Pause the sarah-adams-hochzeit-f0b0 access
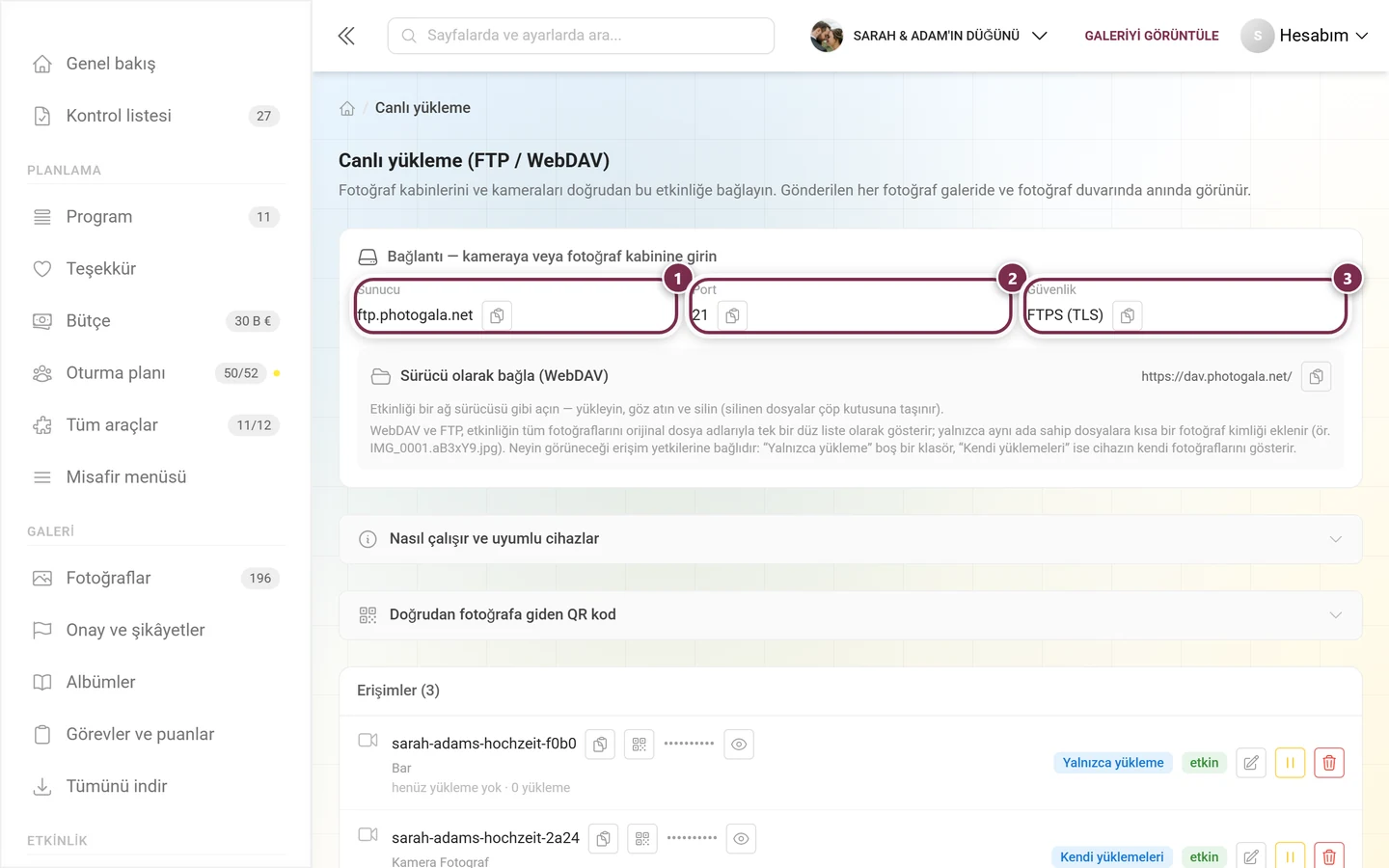The height and width of the screenshot is (868, 1389). 1290,763
